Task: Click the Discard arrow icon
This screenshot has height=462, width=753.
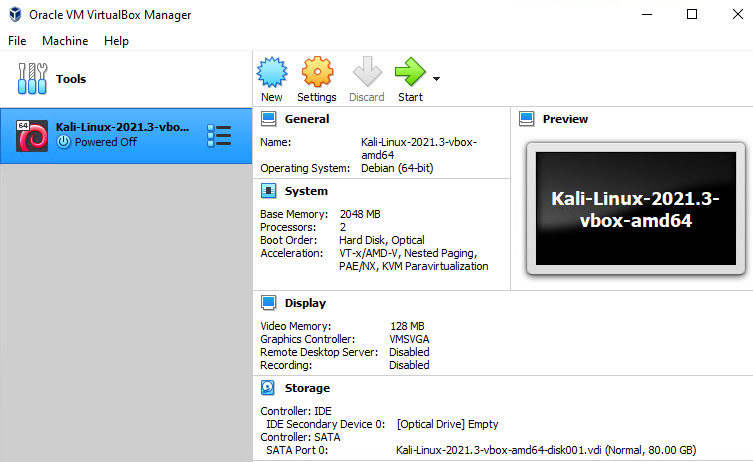Action: (367, 72)
